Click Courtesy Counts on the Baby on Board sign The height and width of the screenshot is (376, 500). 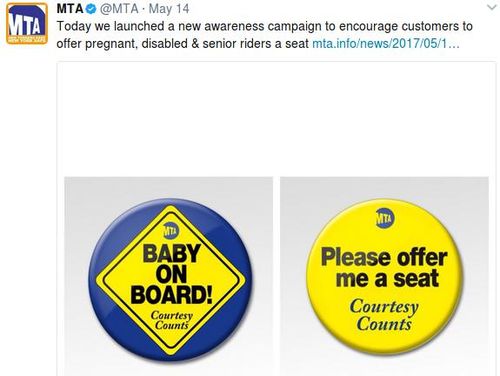pos(172,321)
